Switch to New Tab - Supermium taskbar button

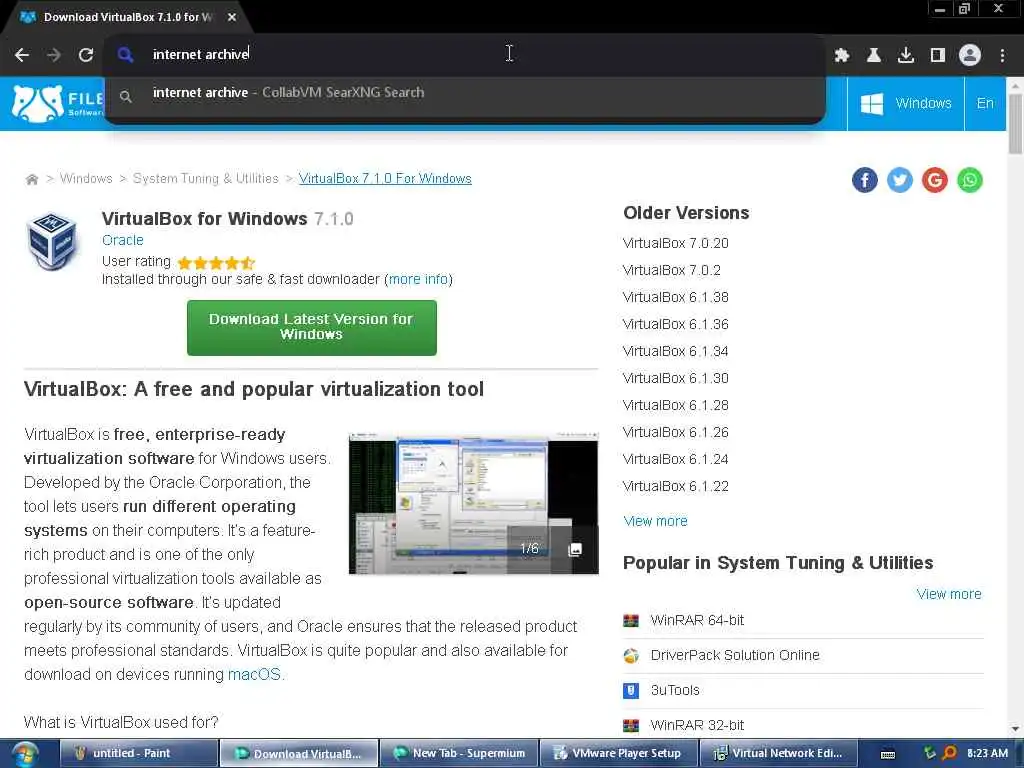[x=458, y=754]
